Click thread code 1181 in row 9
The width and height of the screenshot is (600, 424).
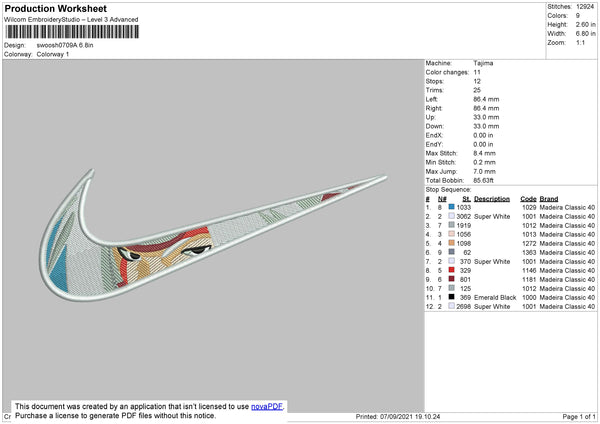(x=529, y=279)
